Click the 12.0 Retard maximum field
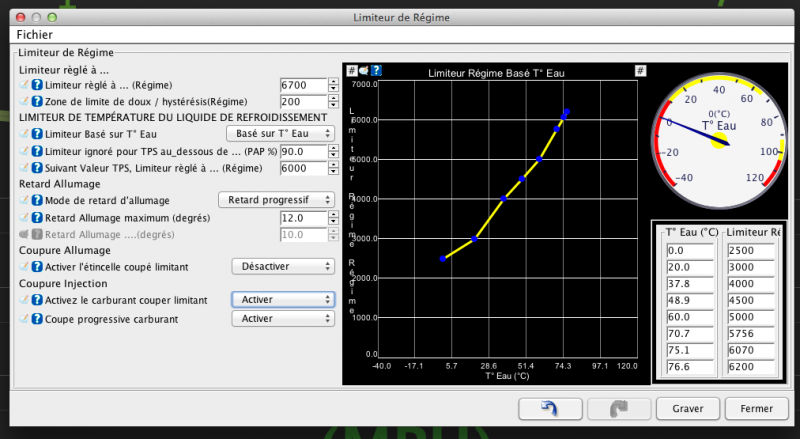 point(304,218)
